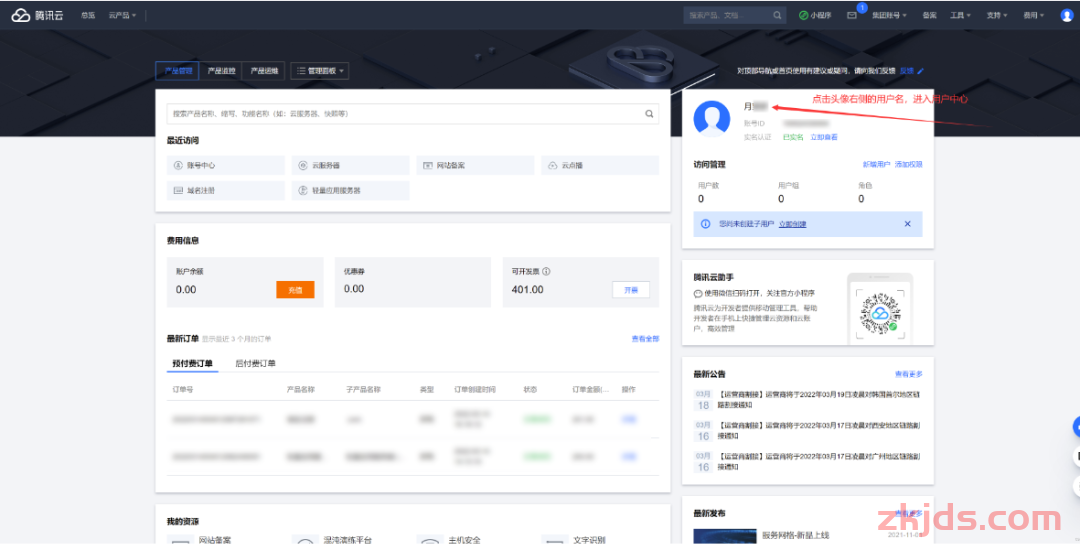Click the 立即查看 link beside 已实名

824,137
